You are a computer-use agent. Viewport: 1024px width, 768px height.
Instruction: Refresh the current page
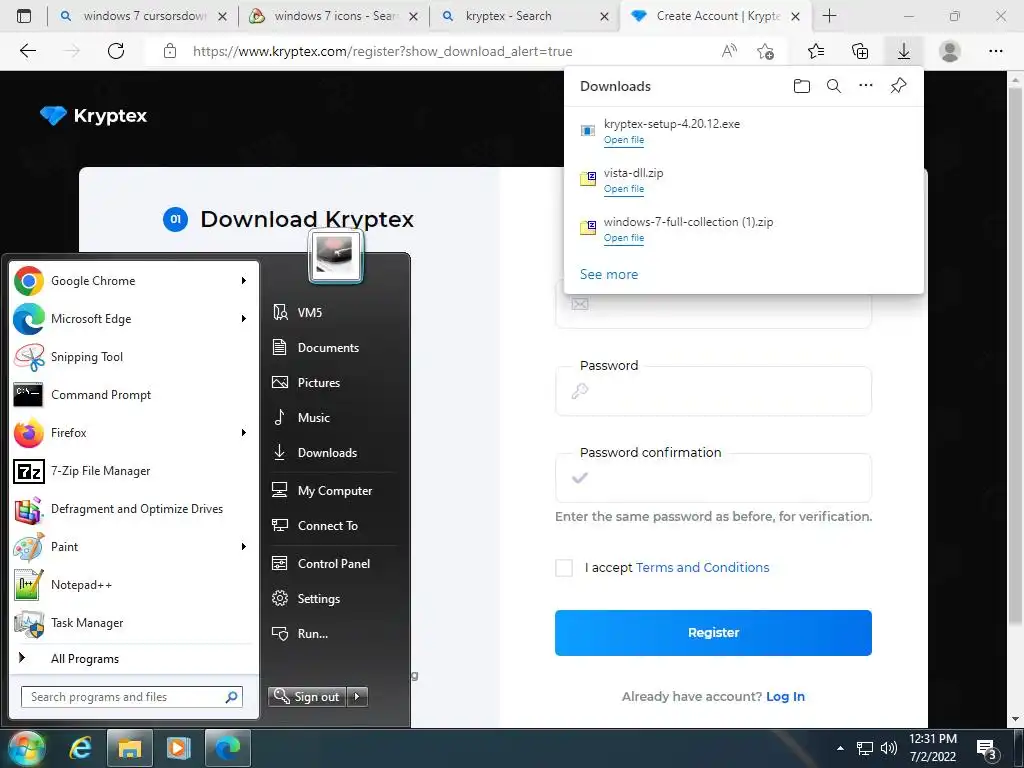point(116,51)
